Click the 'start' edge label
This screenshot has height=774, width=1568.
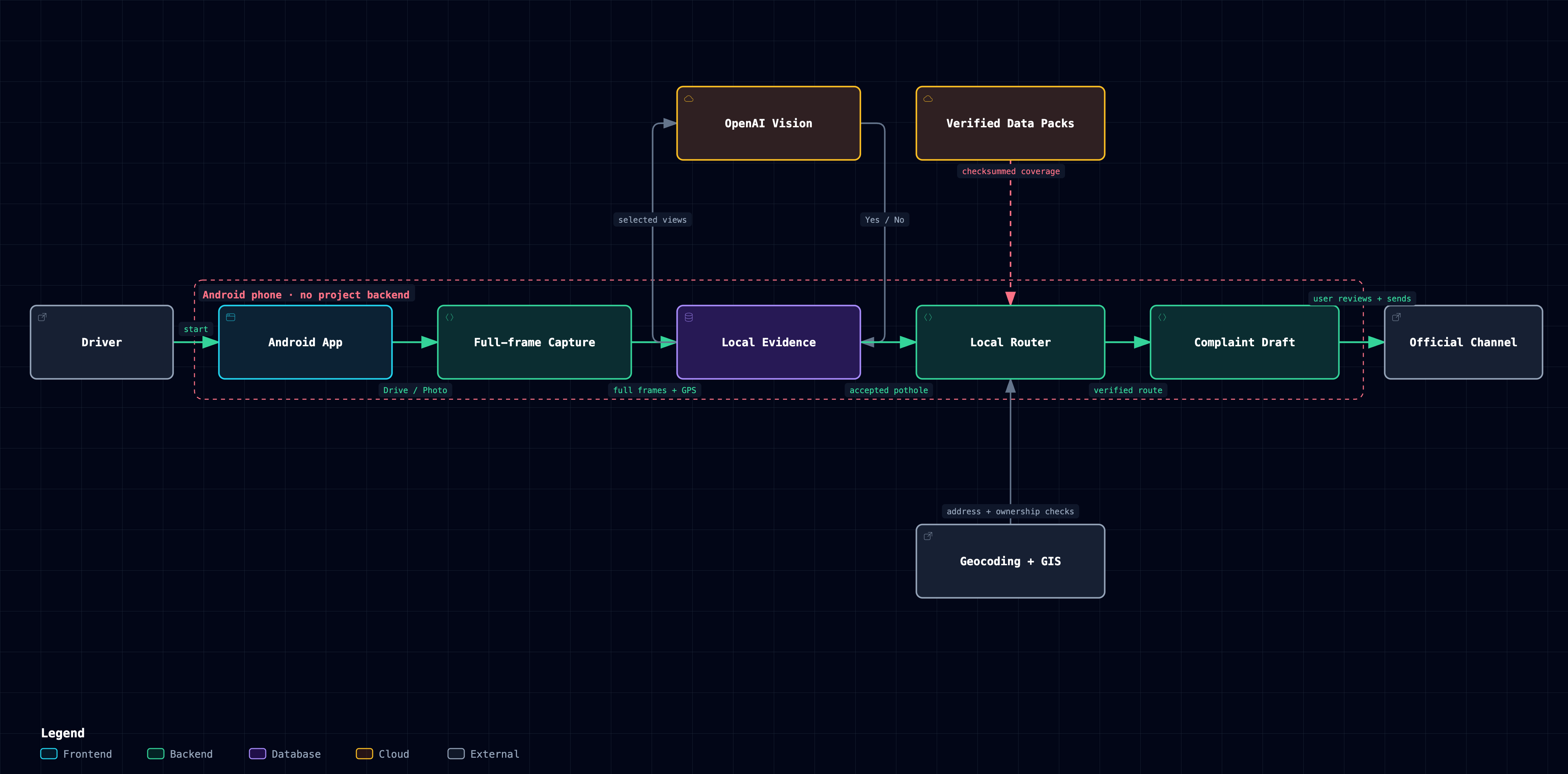(x=196, y=329)
